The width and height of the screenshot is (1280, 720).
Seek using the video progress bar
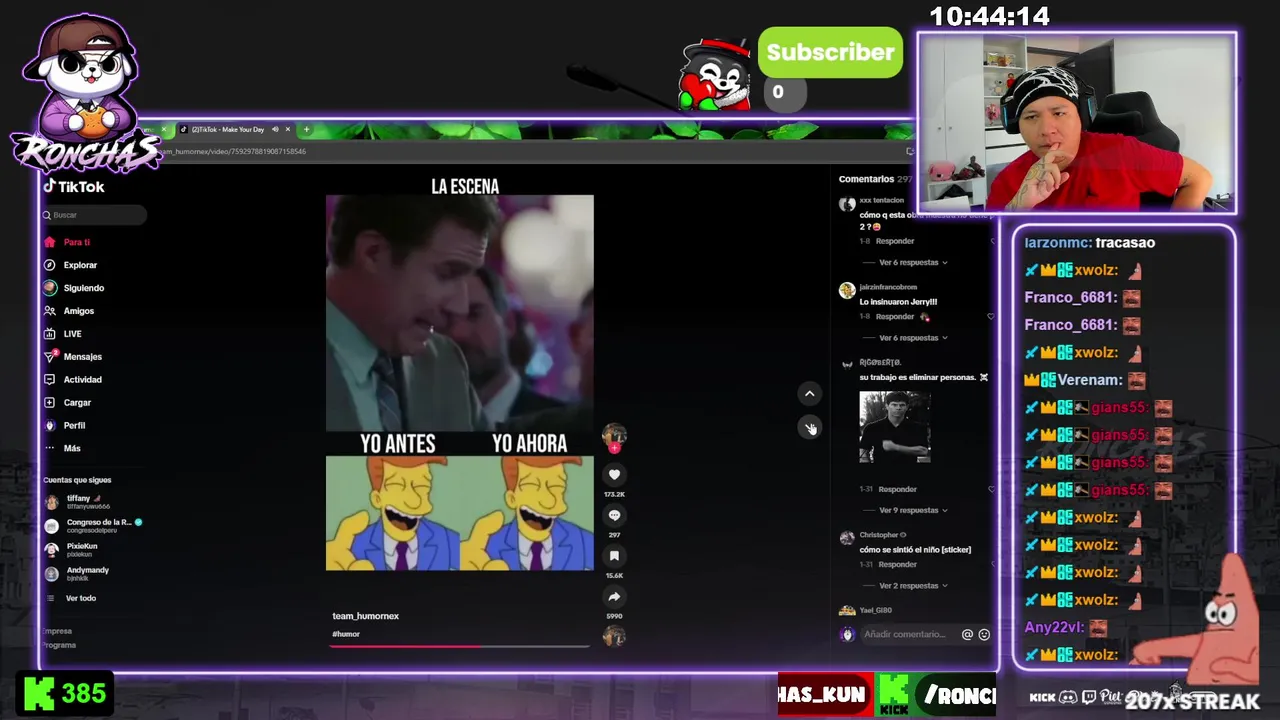click(x=460, y=646)
